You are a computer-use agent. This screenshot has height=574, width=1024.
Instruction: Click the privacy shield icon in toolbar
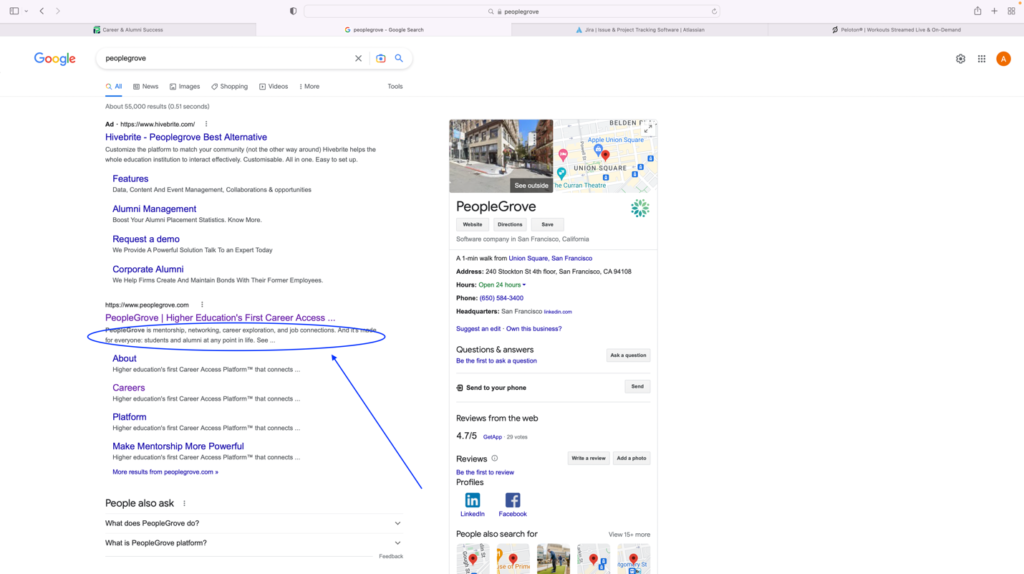pyautogui.click(x=293, y=11)
